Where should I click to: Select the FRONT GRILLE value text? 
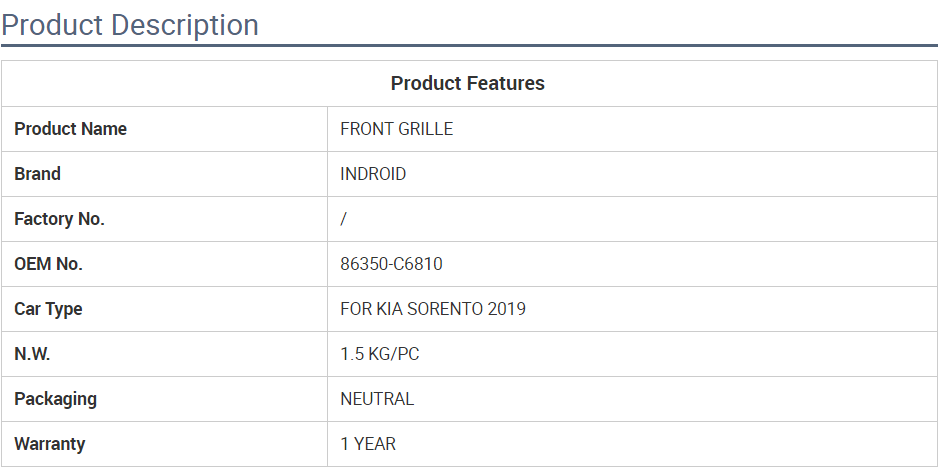click(x=396, y=129)
